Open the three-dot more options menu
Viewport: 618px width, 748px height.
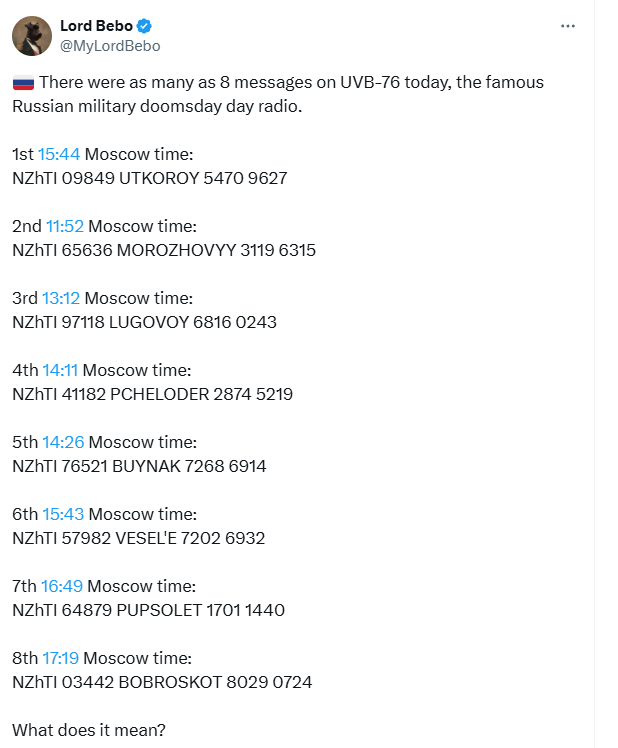click(x=567, y=26)
